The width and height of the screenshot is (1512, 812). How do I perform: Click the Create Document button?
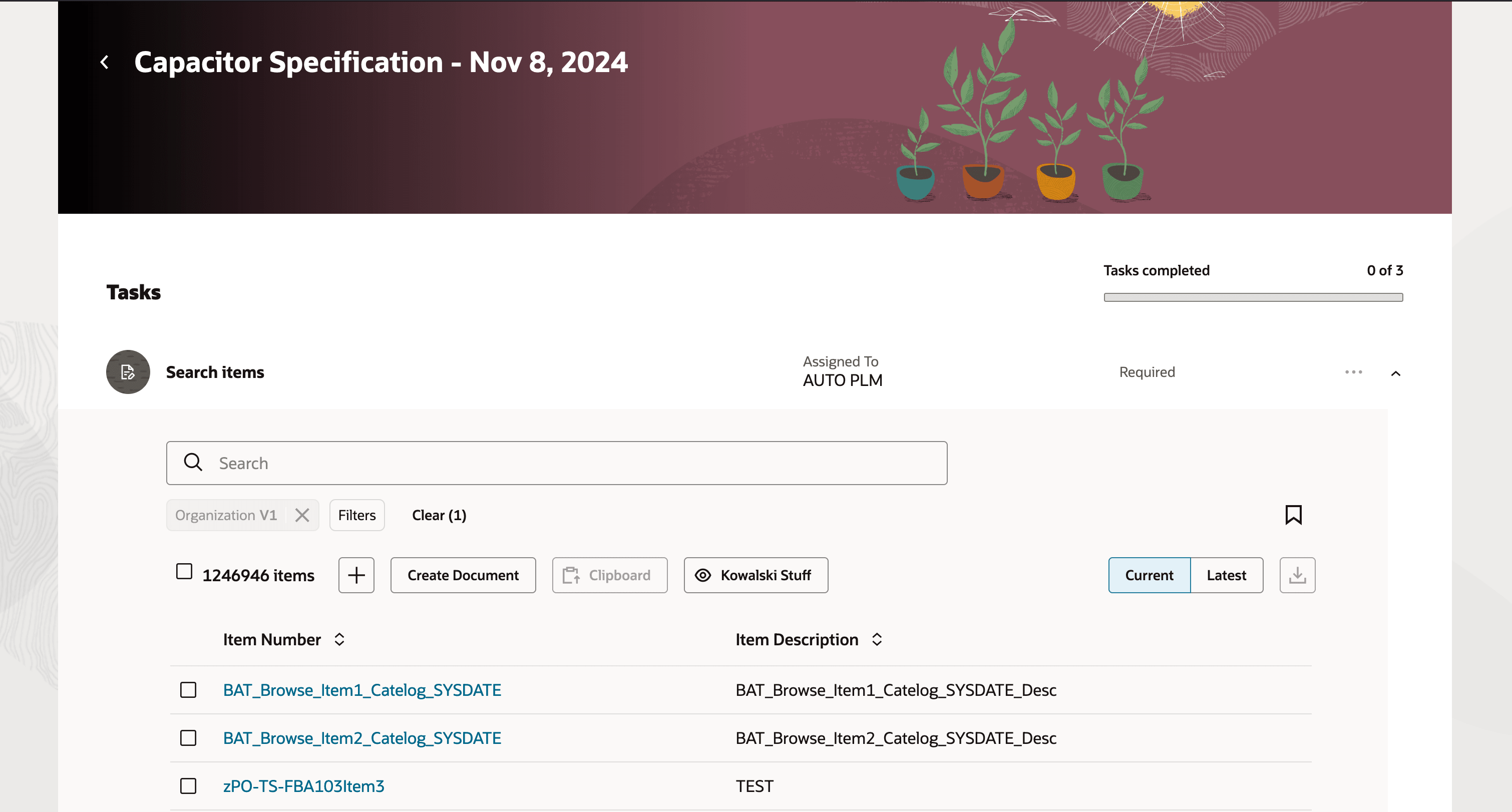(463, 575)
